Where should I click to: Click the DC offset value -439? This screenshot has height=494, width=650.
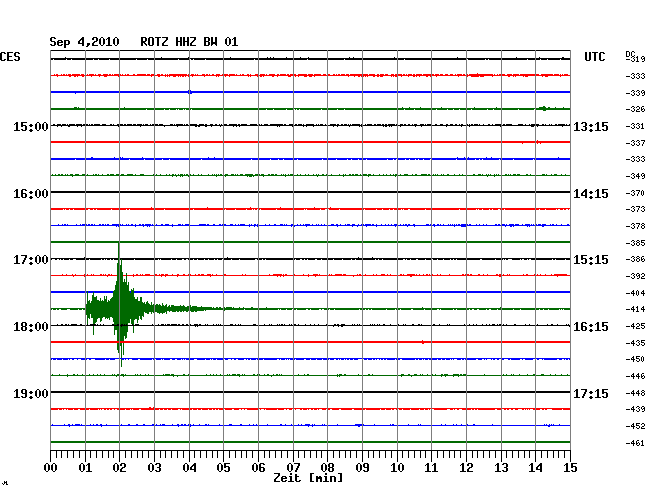[x=635, y=409]
